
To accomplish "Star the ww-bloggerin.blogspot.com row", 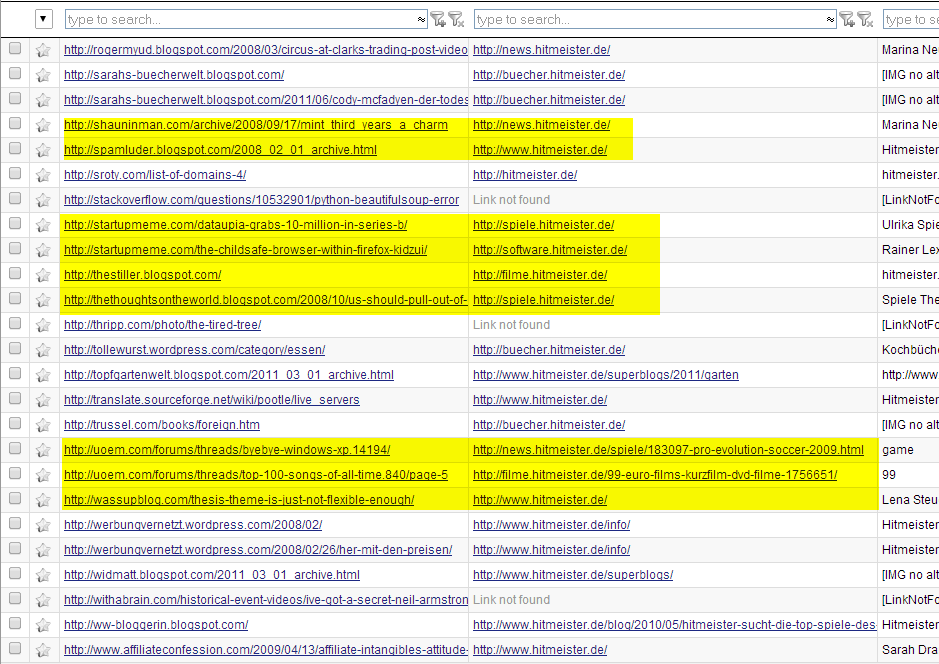I will [x=43, y=625].
